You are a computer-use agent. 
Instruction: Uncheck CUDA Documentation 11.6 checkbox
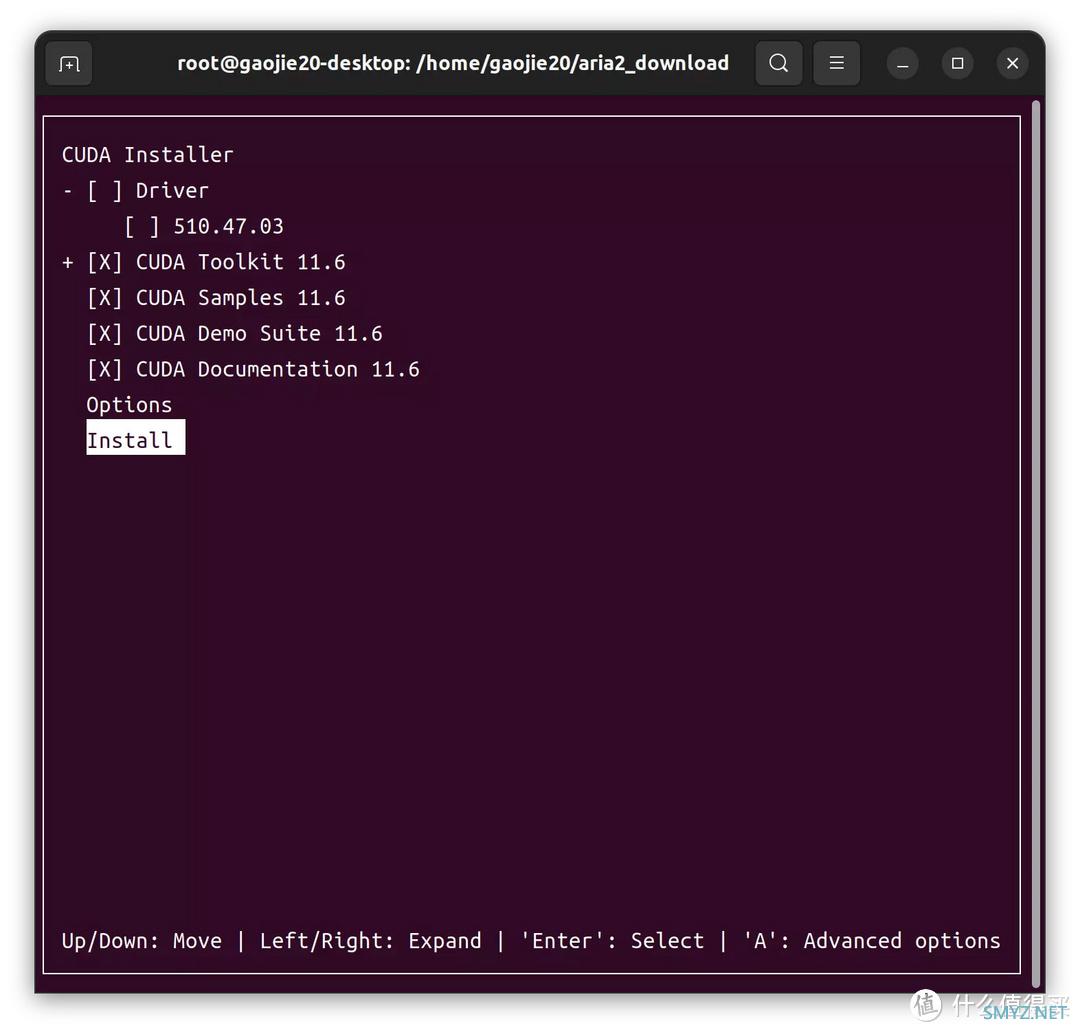105,370
